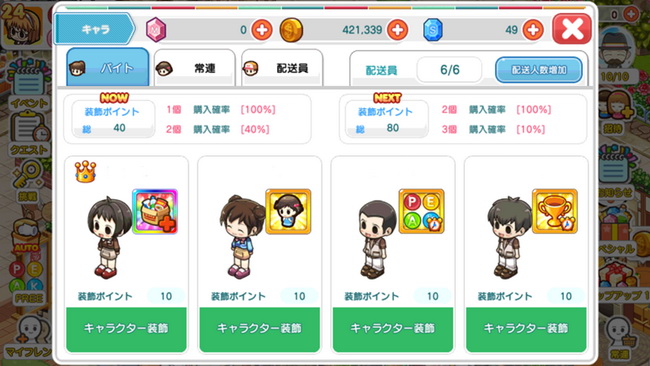
Task: Select the キャラ header label
Action: [x=95, y=29]
